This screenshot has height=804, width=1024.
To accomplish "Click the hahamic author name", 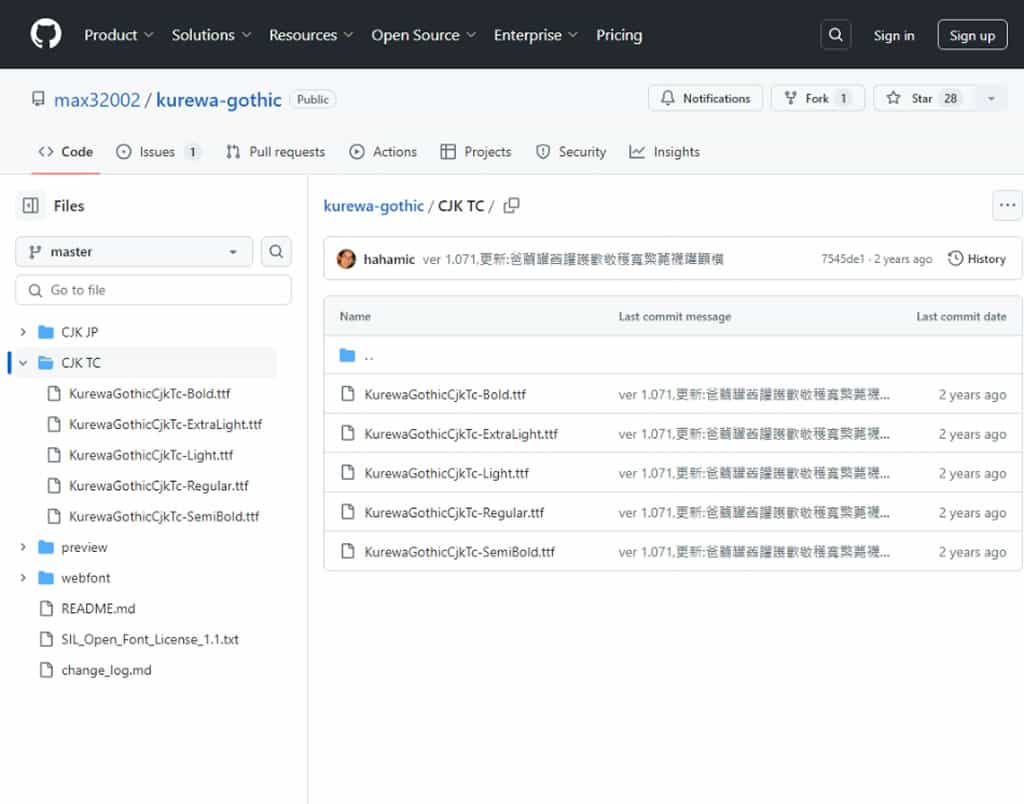I will pos(389,259).
